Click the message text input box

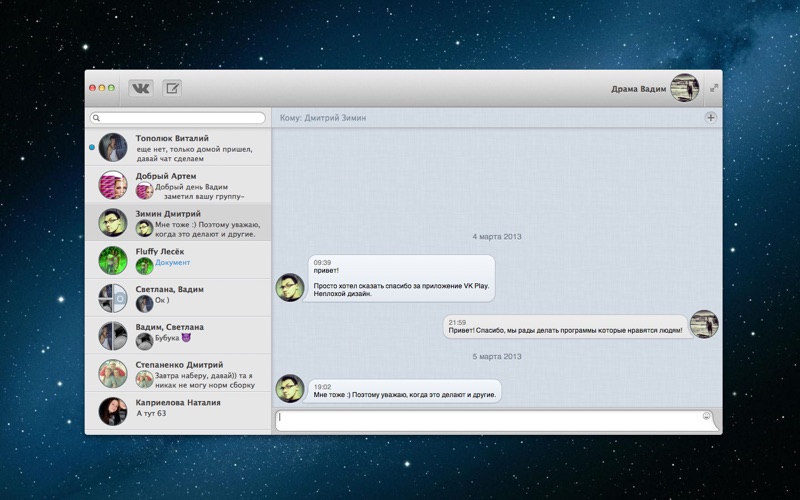click(495, 421)
